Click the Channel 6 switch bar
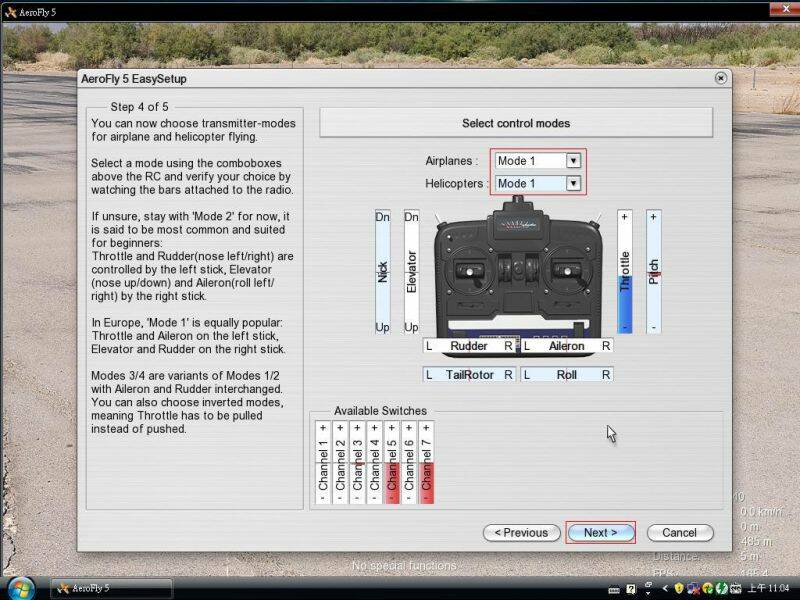This screenshot has height=600, width=800. pyautogui.click(x=409, y=463)
